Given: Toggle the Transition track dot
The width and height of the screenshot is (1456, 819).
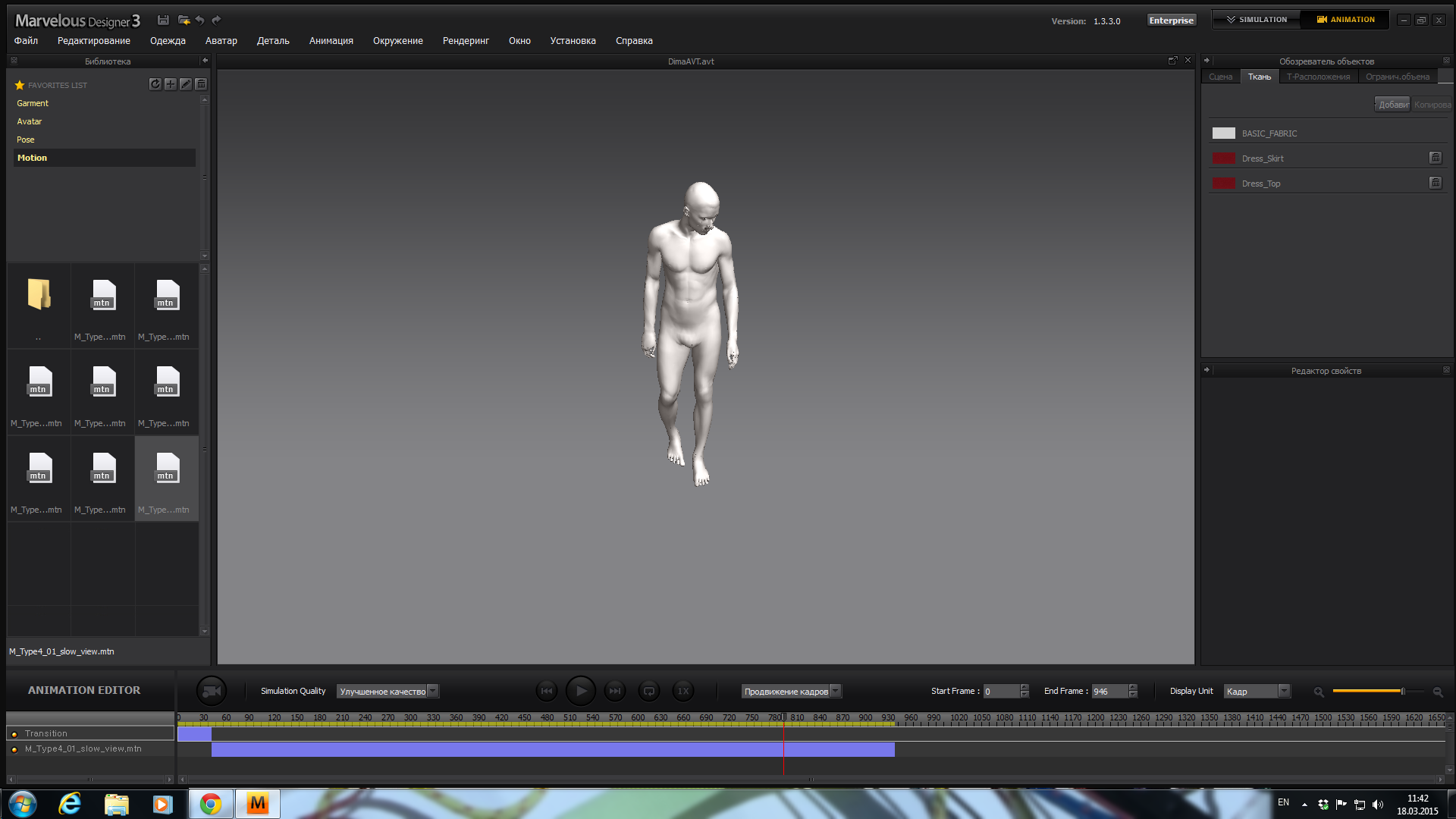Looking at the screenshot, I should (x=14, y=734).
